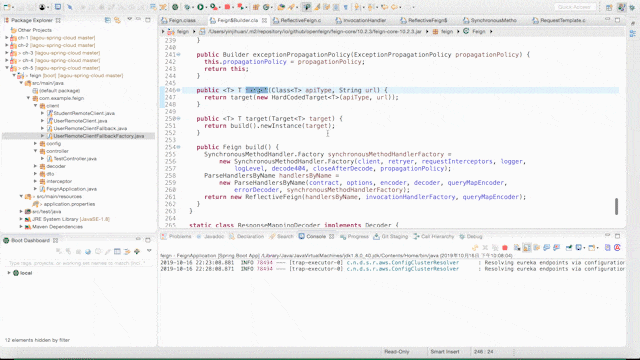Screen dimensions: 640x360
Task: Select StudentRemoteClient.java in the tree
Action: 84,113
